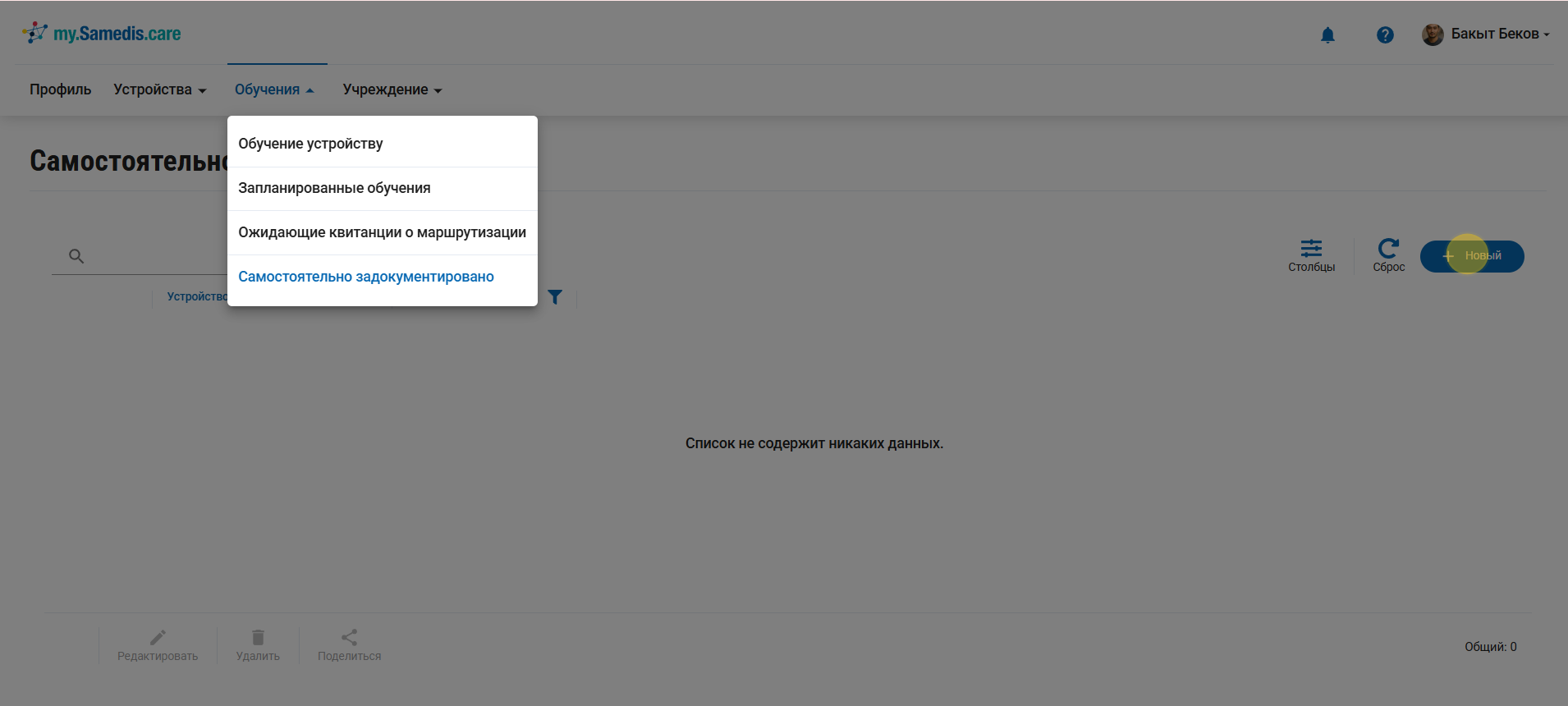Click the Удалить trash icon
1568x706 pixels.
click(258, 638)
